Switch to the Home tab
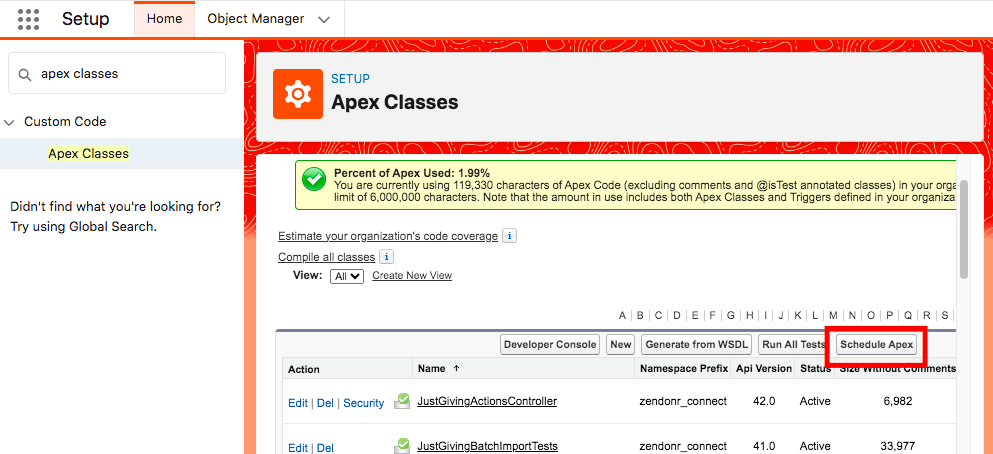The image size is (993, 454). pos(164,19)
